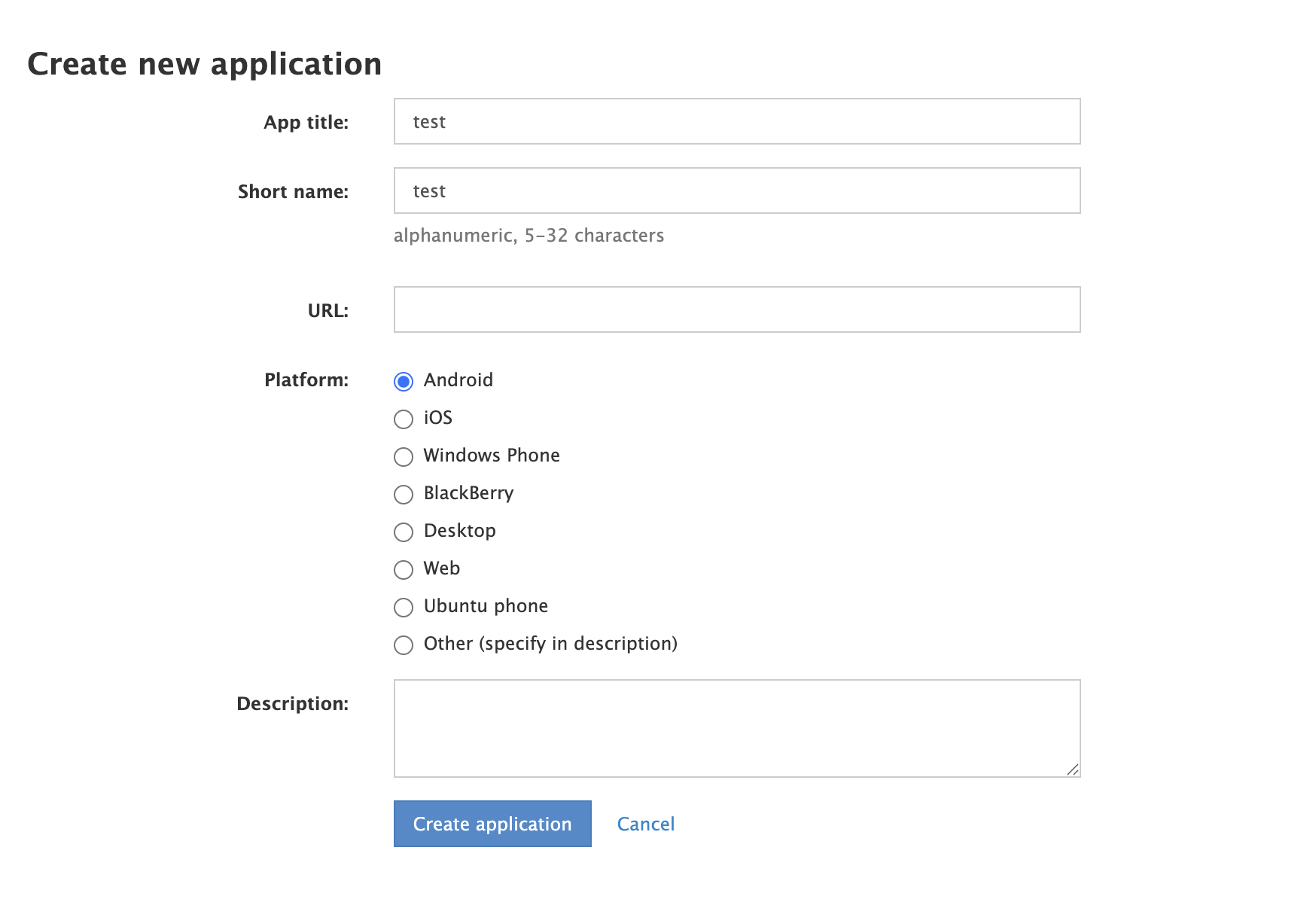Select the Android platform radio button

[404, 382]
